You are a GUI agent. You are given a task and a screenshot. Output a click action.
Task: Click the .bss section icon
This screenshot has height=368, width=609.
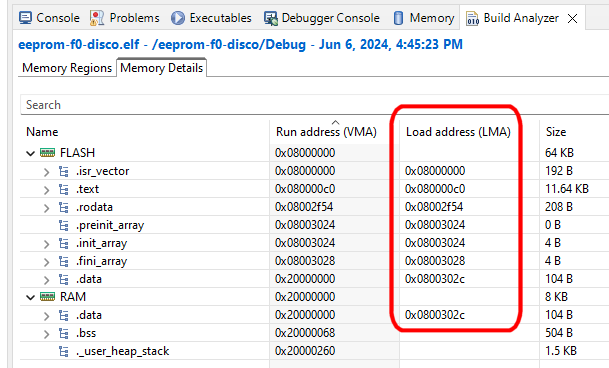(x=64, y=333)
